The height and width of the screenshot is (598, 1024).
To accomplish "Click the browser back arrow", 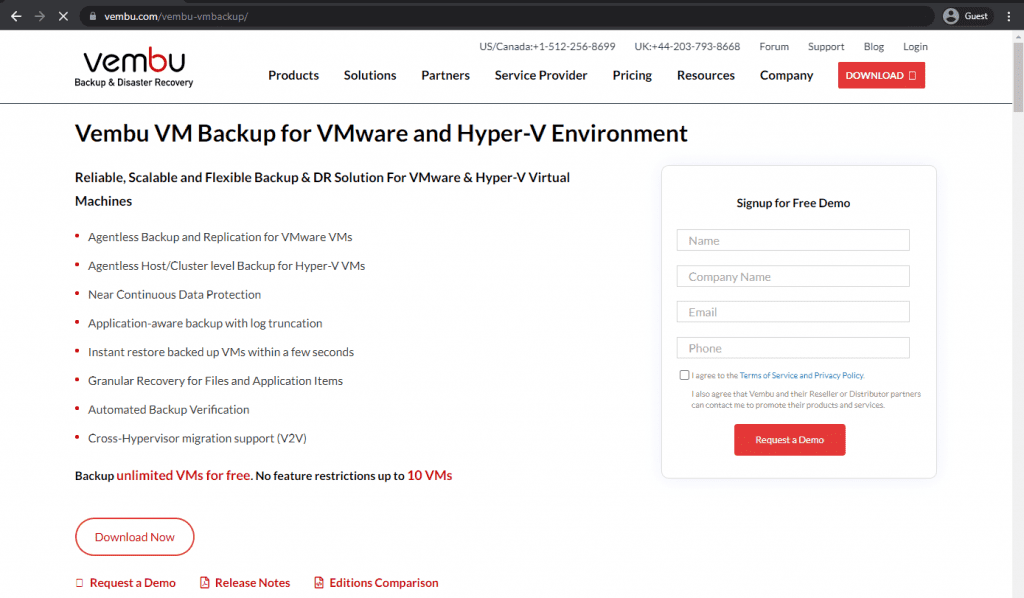I will 16,16.
